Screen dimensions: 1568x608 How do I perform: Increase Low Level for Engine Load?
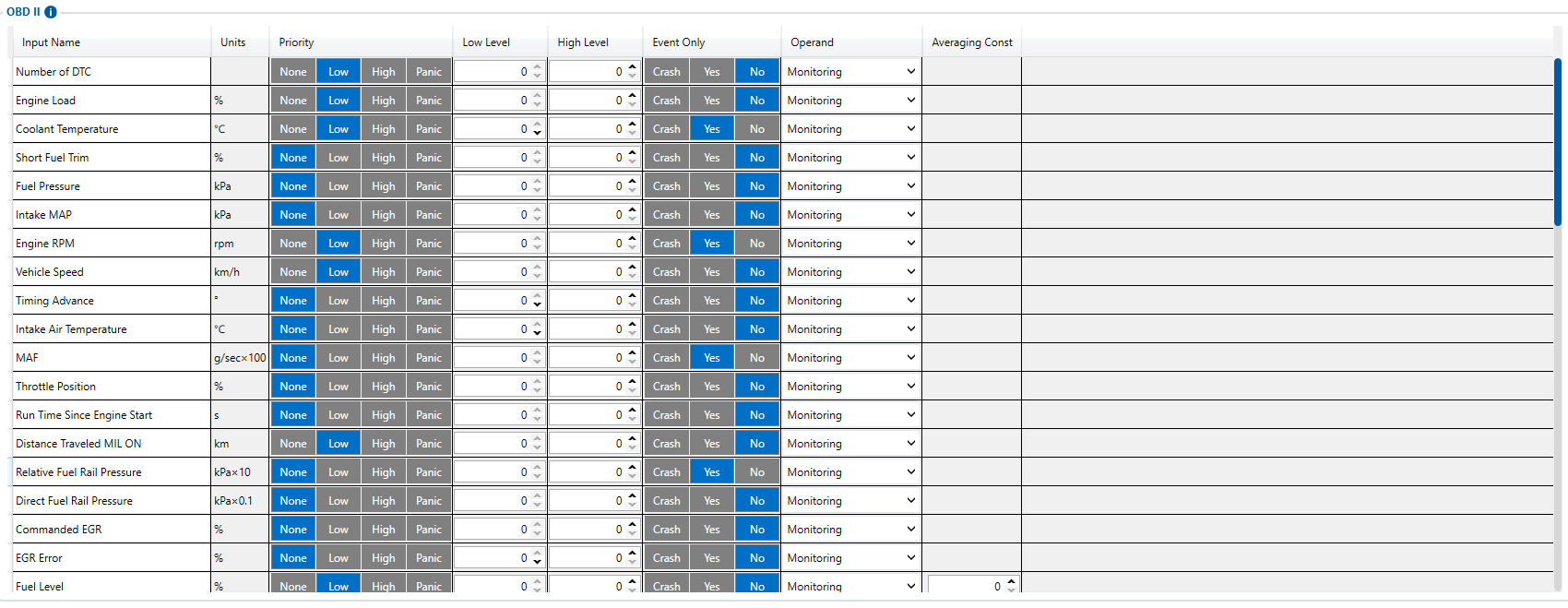click(538, 96)
